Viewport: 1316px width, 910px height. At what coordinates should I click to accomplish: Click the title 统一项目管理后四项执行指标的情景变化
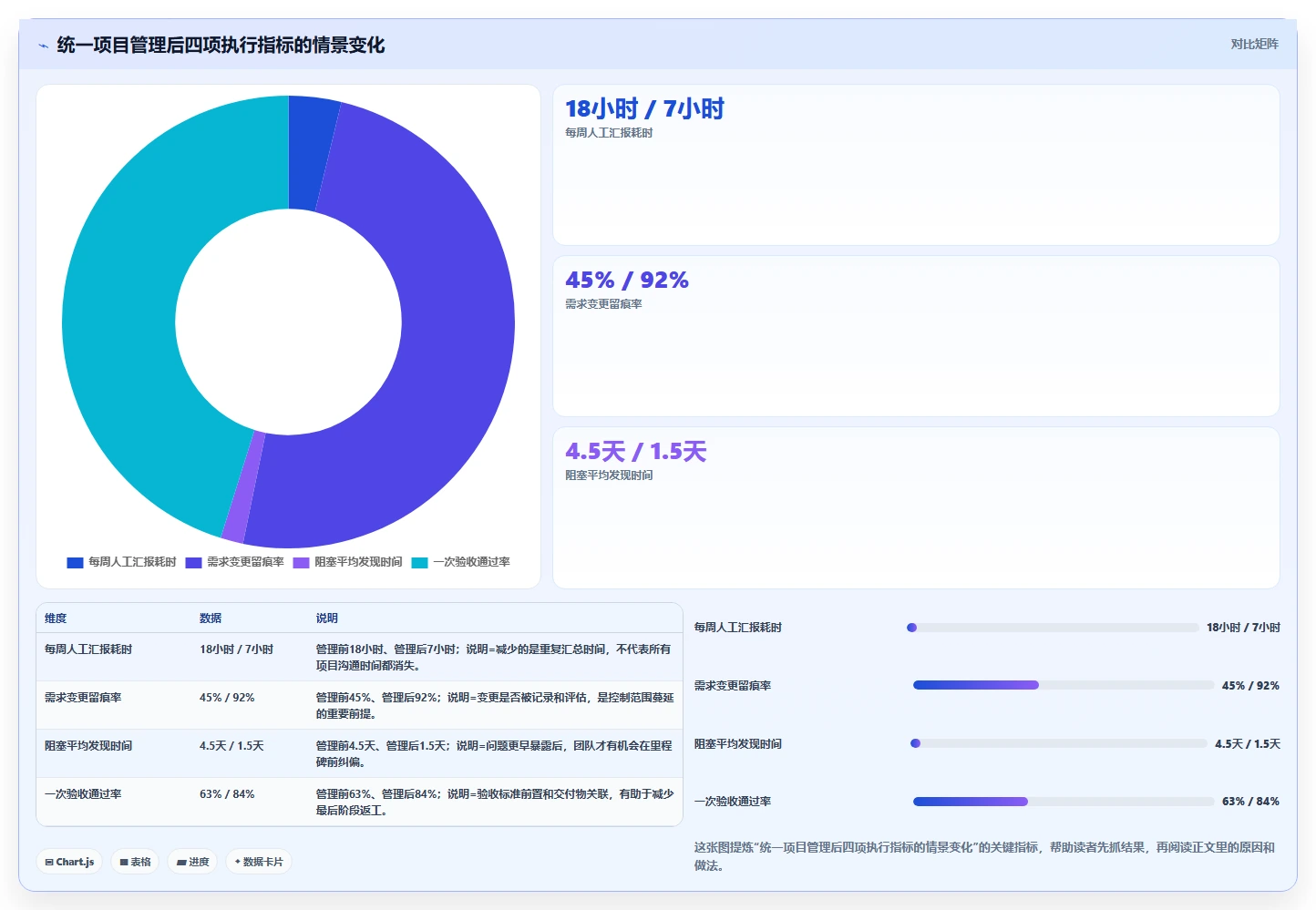pyautogui.click(x=221, y=46)
